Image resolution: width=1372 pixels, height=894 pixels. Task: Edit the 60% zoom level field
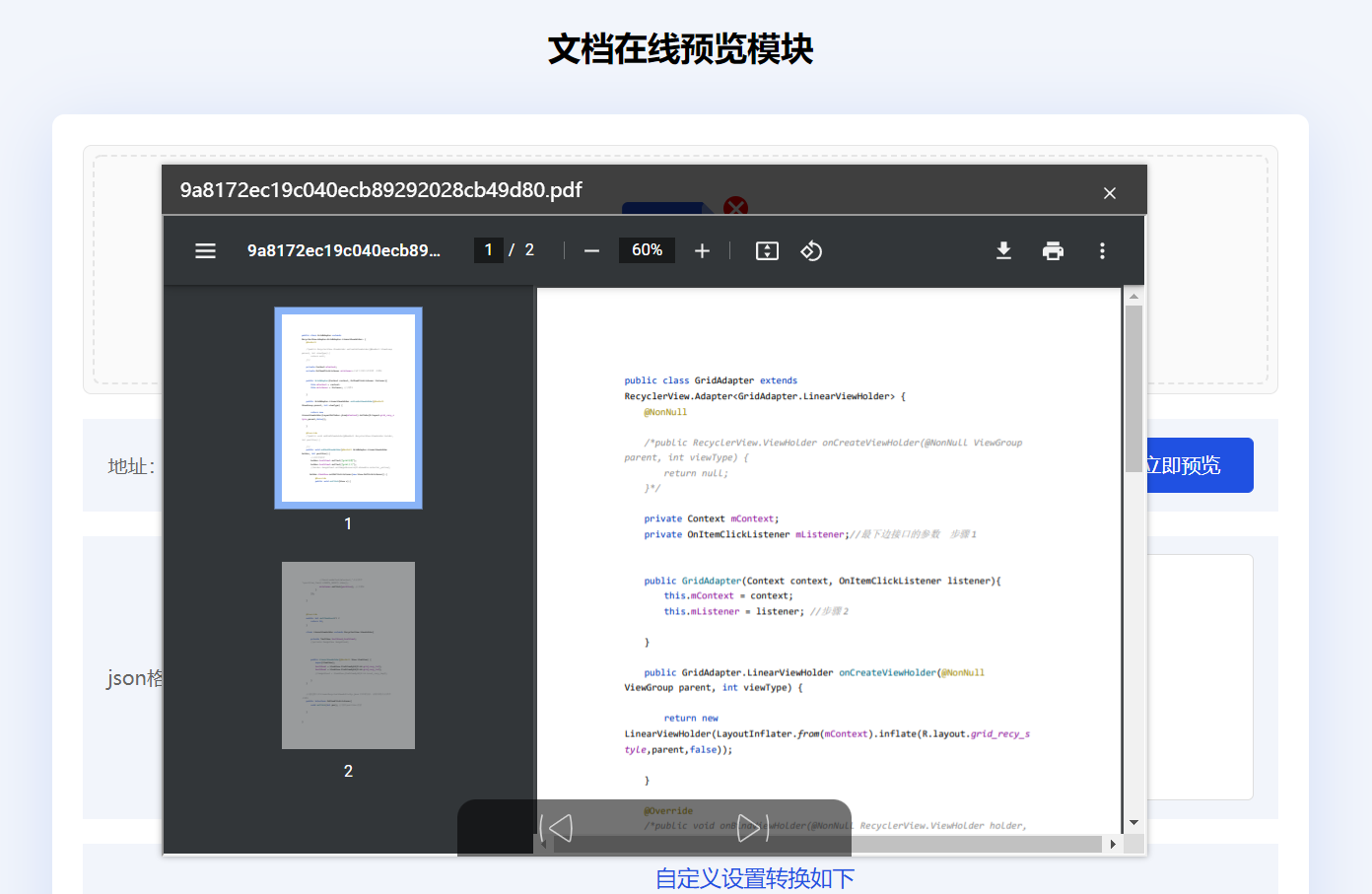click(648, 250)
